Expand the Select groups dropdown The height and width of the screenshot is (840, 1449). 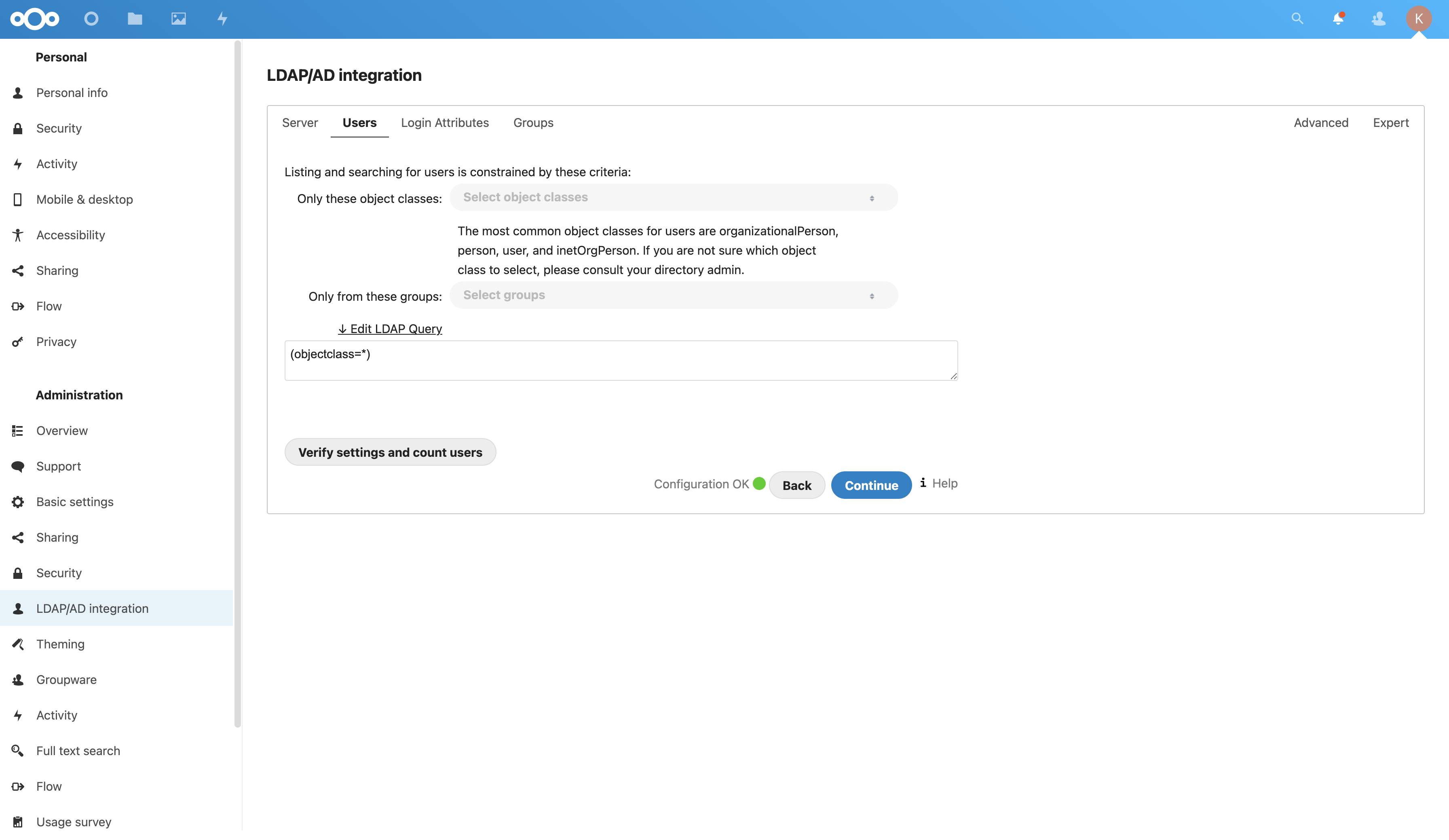[x=673, y=295]
